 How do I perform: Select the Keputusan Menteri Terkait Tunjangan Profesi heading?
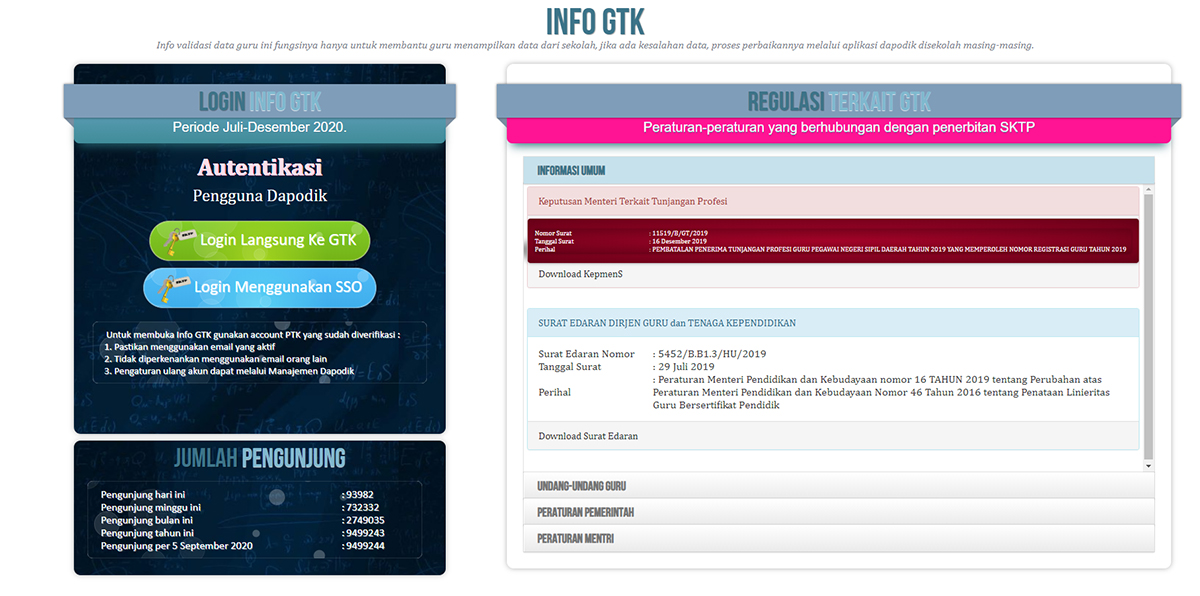coord(632,201)
